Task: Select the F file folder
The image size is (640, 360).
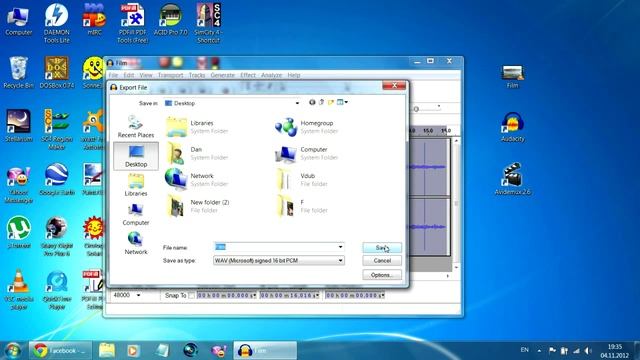Action: pyautogui.click(x=302, y=206)
